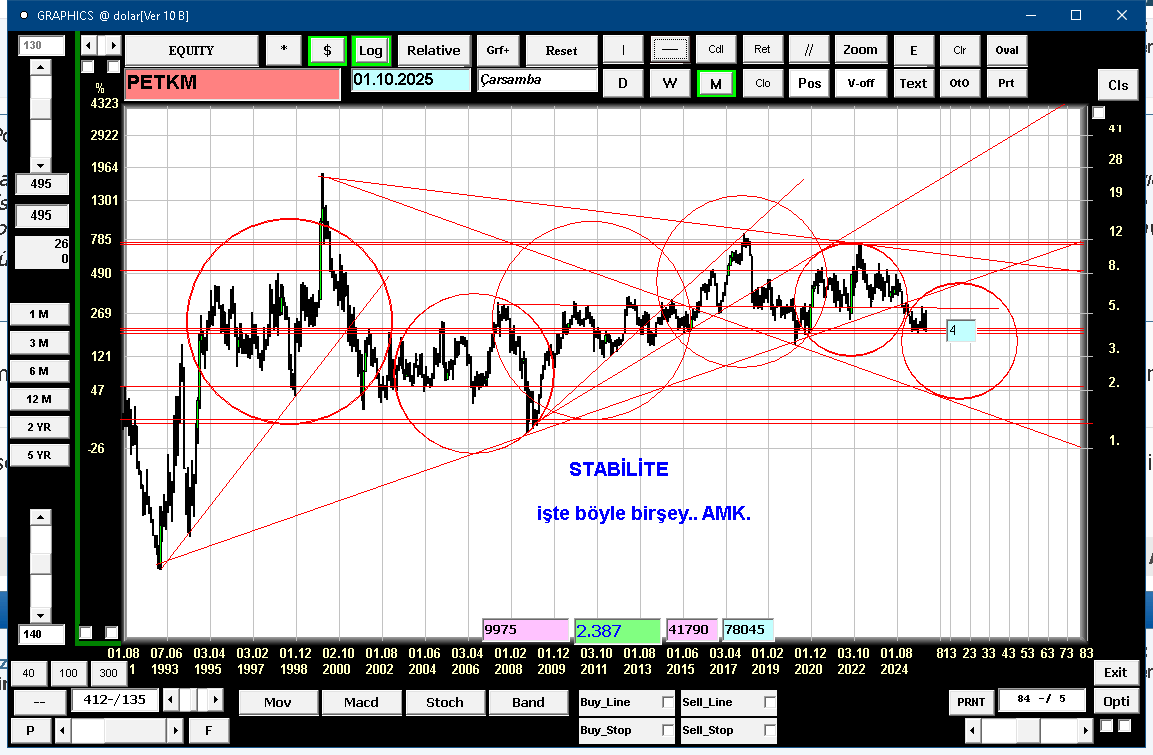Viewport: 1153px width, 755px height.
Task: Check the Sell_Stop checkbox
Action: (769, 730)
